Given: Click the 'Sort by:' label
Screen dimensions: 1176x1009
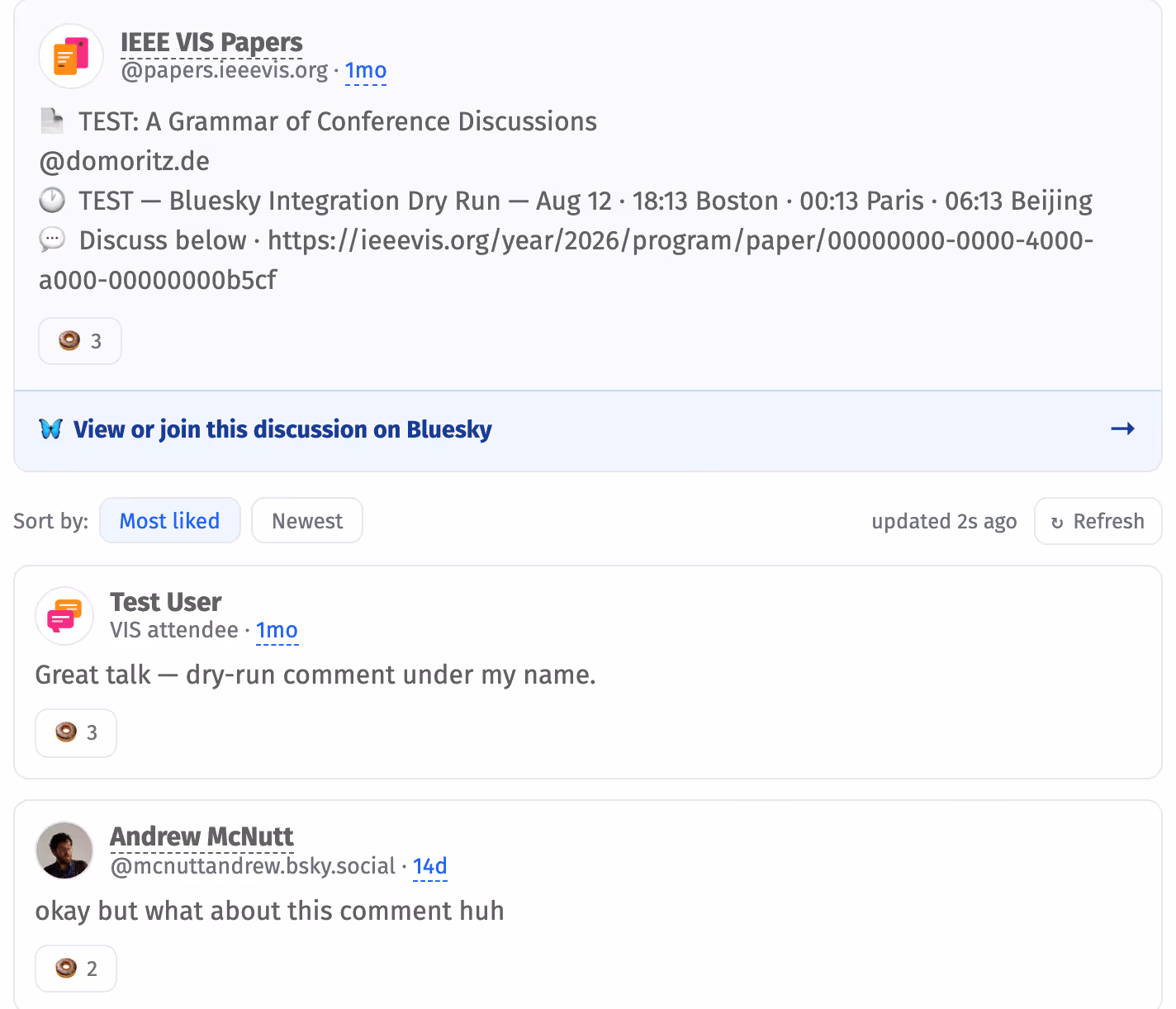Looking at the screenshot, I should [x=50, y=522].
